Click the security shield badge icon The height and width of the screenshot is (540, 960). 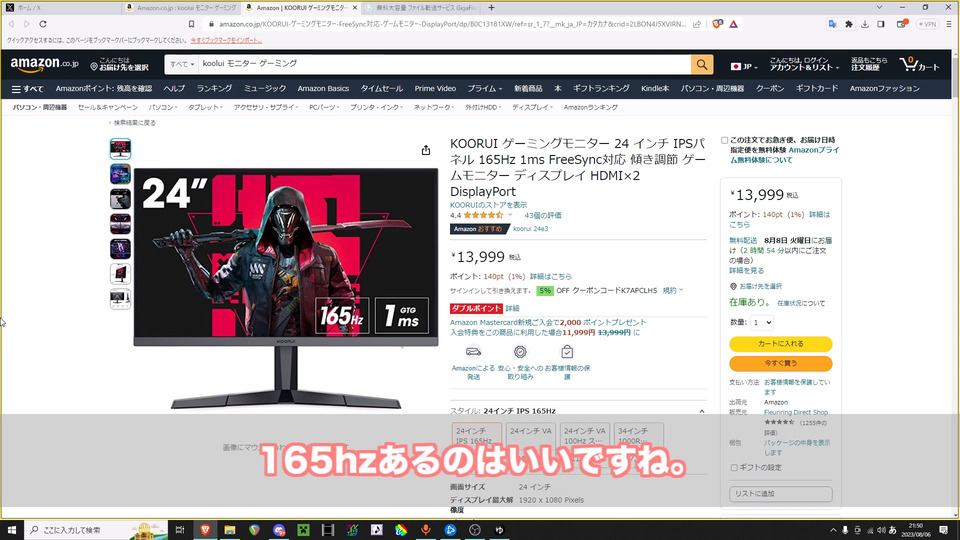coord(520,352)
